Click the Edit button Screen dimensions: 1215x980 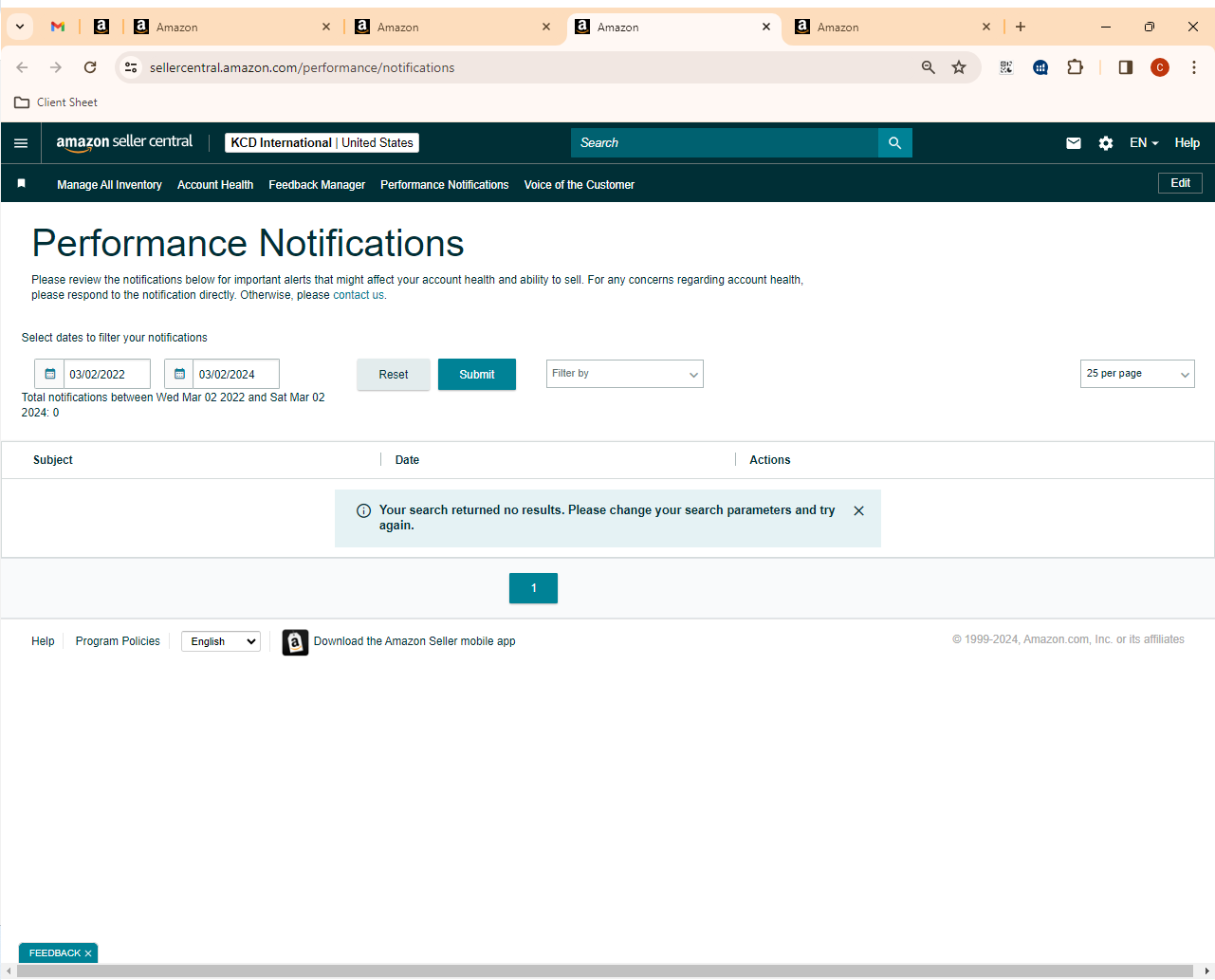coord(1180,183)
